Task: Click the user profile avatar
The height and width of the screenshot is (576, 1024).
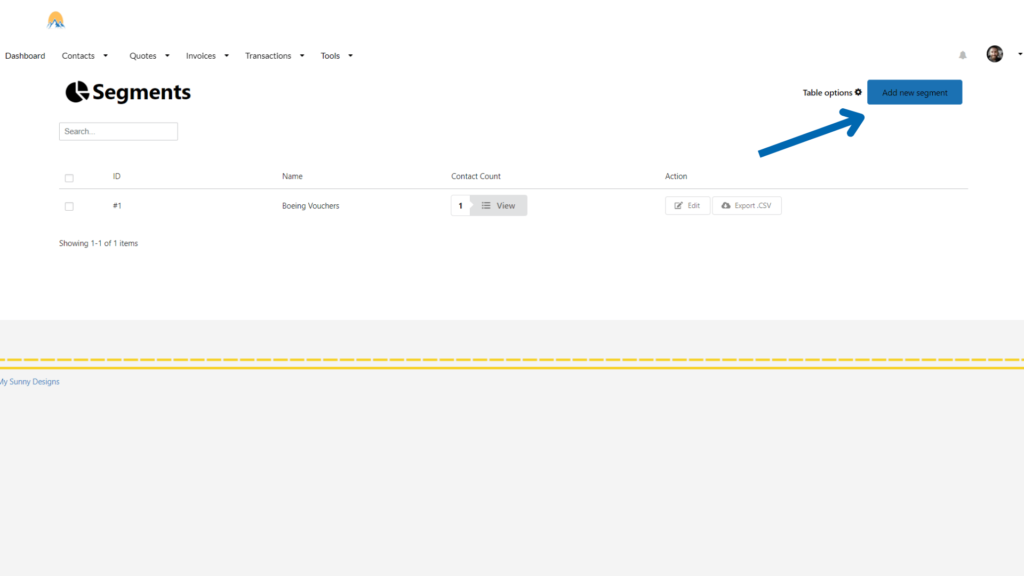Action: tap(994, 54)
